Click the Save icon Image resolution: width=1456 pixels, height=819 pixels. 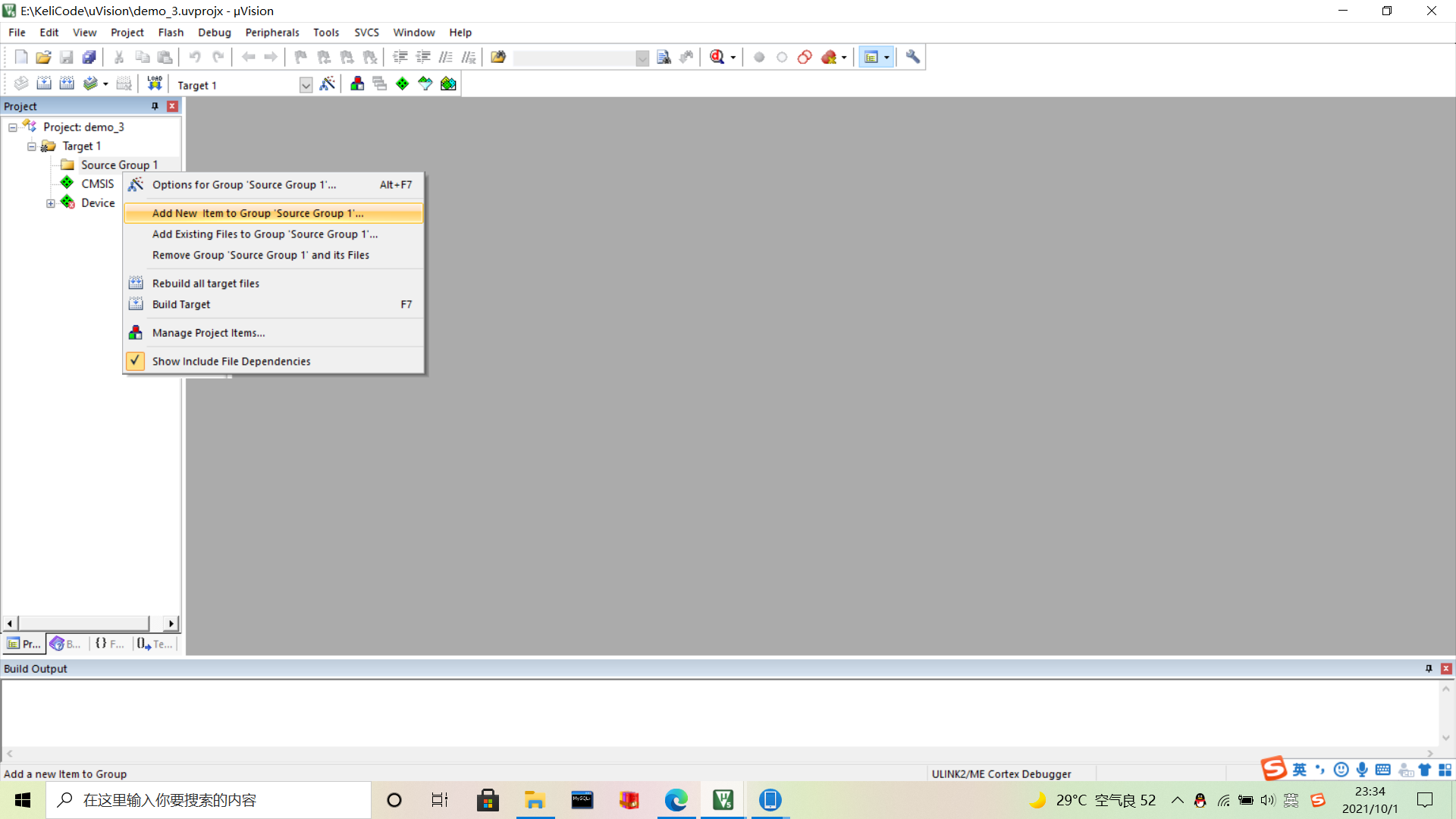66,57
